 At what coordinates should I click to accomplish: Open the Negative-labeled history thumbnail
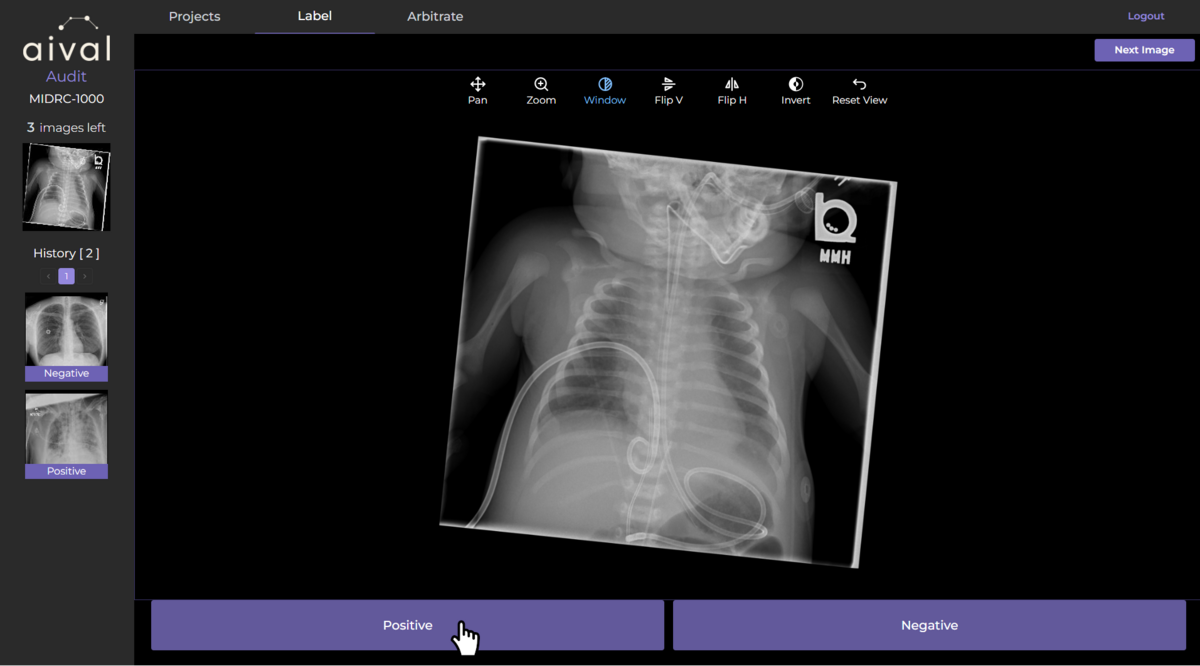[66, 330]
